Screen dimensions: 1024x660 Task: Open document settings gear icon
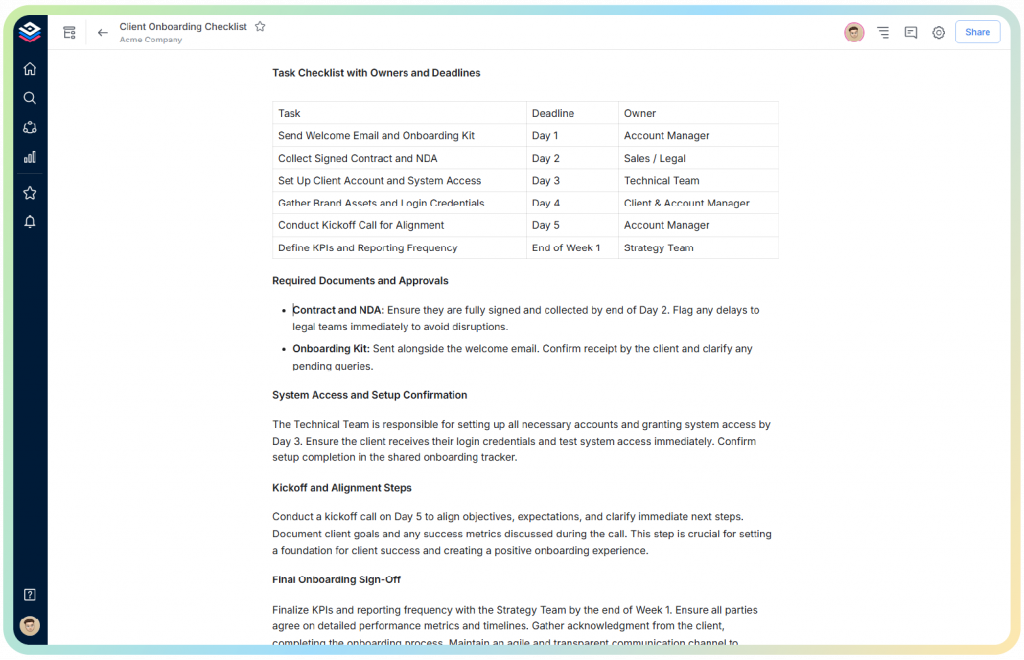[938, 33]
